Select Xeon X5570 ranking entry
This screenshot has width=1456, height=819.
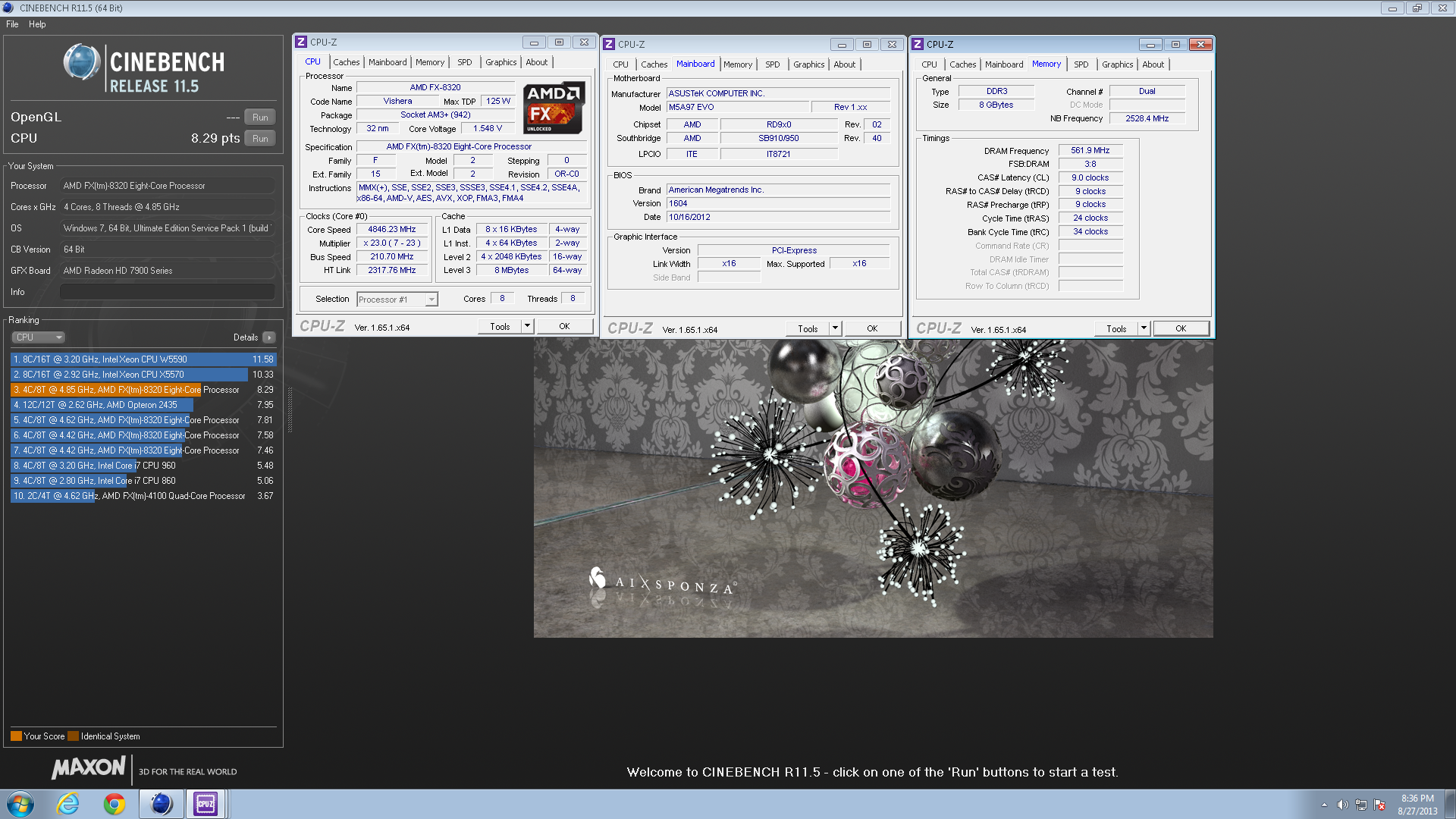click(x=143, y=375)
